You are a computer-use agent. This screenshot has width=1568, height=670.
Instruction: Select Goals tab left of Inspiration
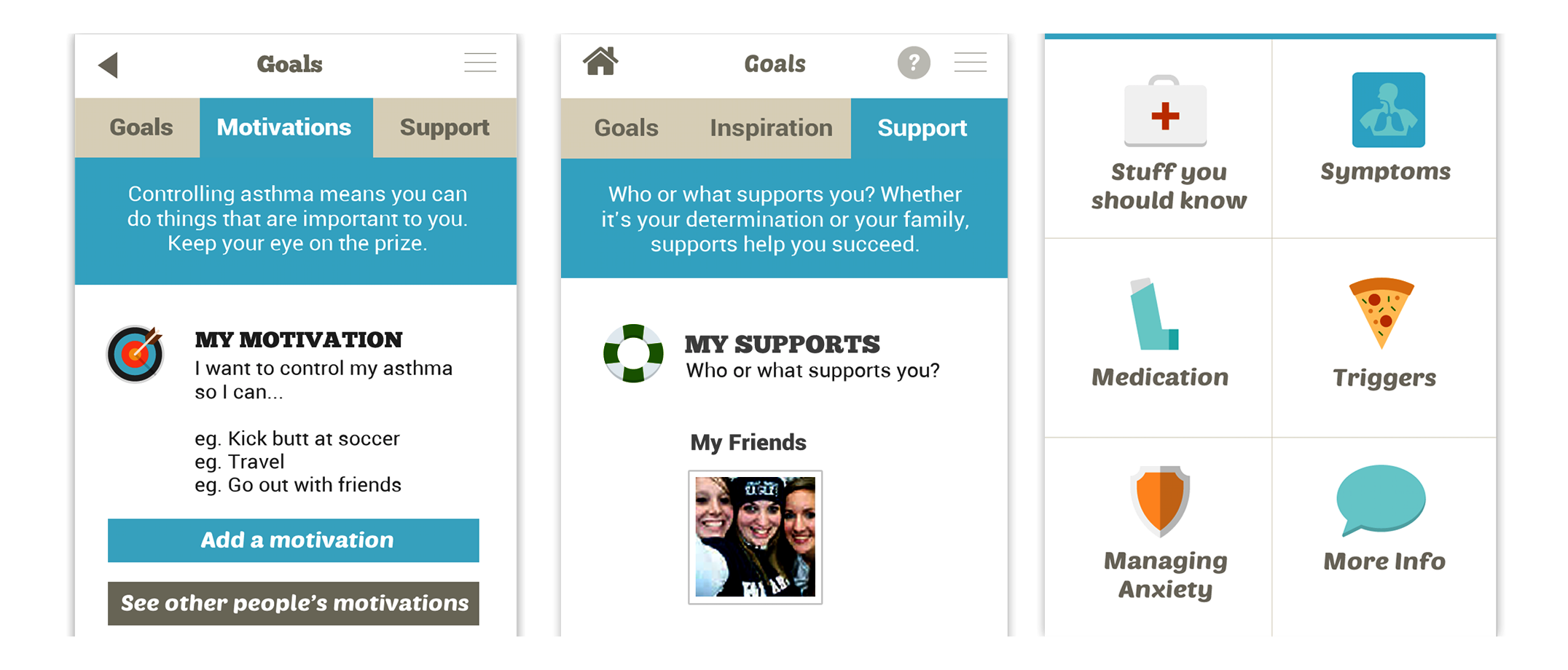click(626, 128)
